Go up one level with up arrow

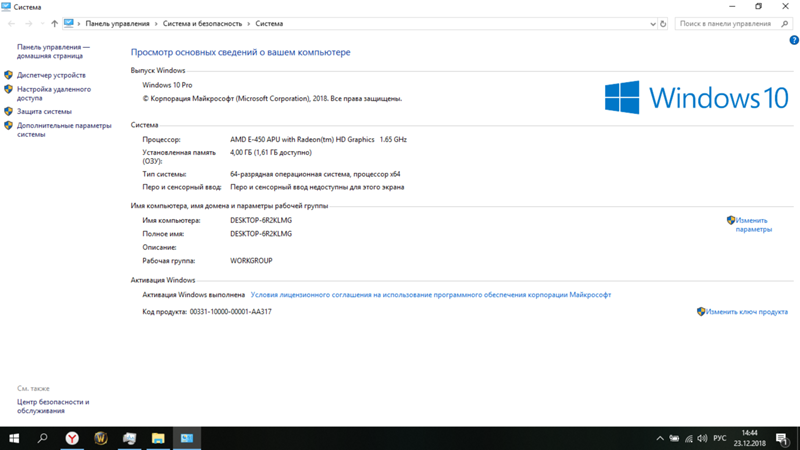click(x=54, y=23)
